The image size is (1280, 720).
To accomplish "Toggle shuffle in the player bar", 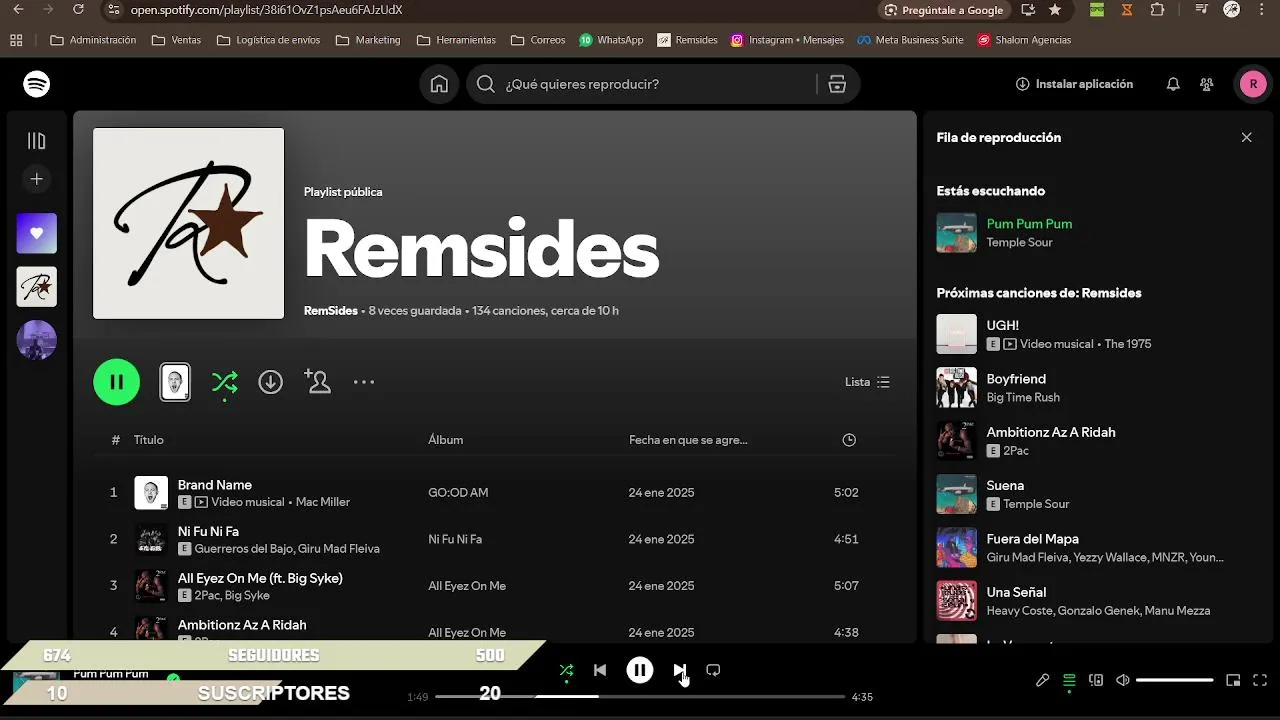I will (566, 670).
